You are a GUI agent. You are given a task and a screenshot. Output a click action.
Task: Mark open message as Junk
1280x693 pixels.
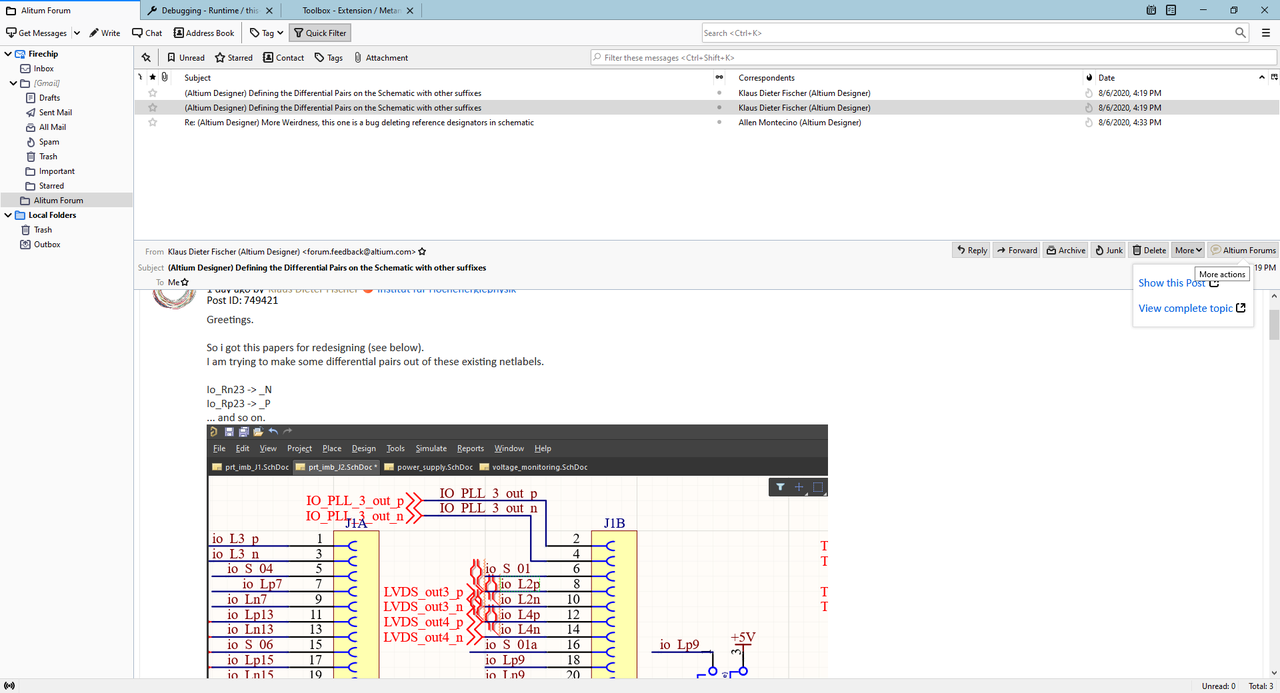tap(1109, 250)
